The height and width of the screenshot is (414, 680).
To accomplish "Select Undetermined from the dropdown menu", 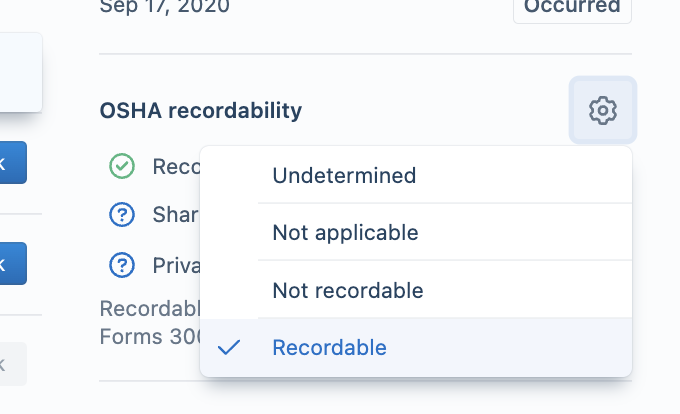I will tap(415, 175).
